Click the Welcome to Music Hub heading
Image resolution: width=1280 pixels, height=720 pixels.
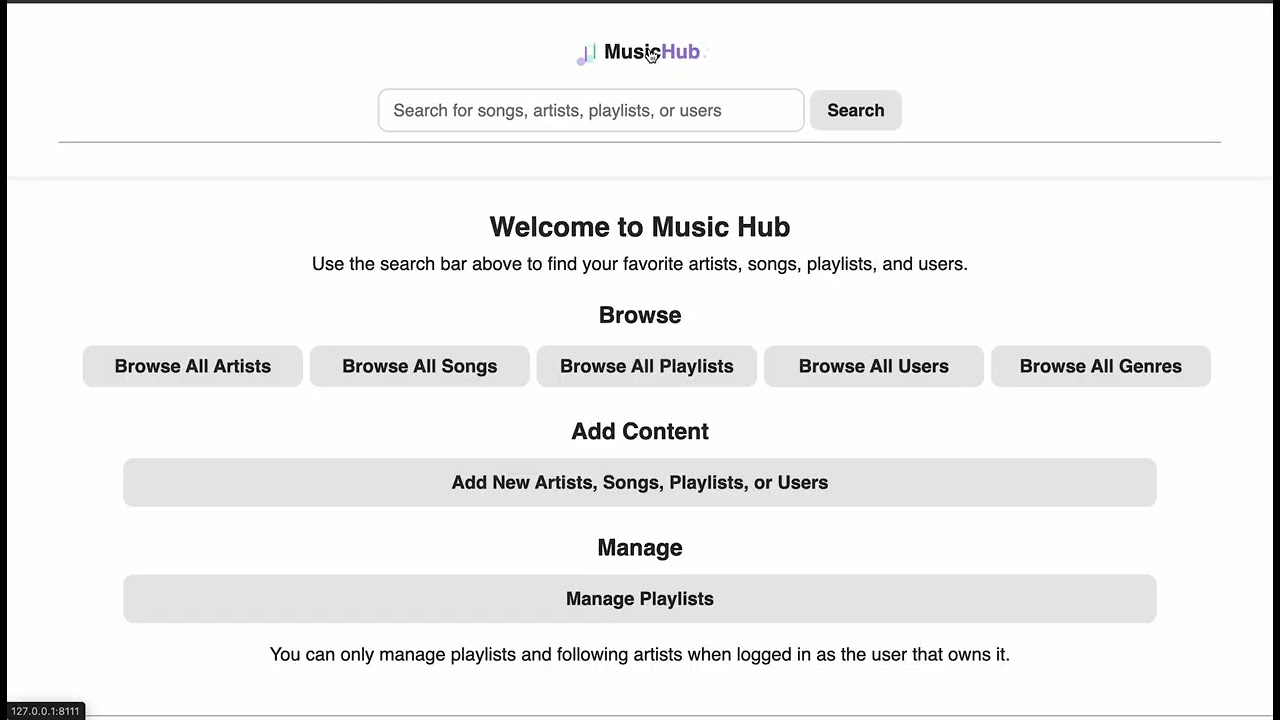pos(640,227)
